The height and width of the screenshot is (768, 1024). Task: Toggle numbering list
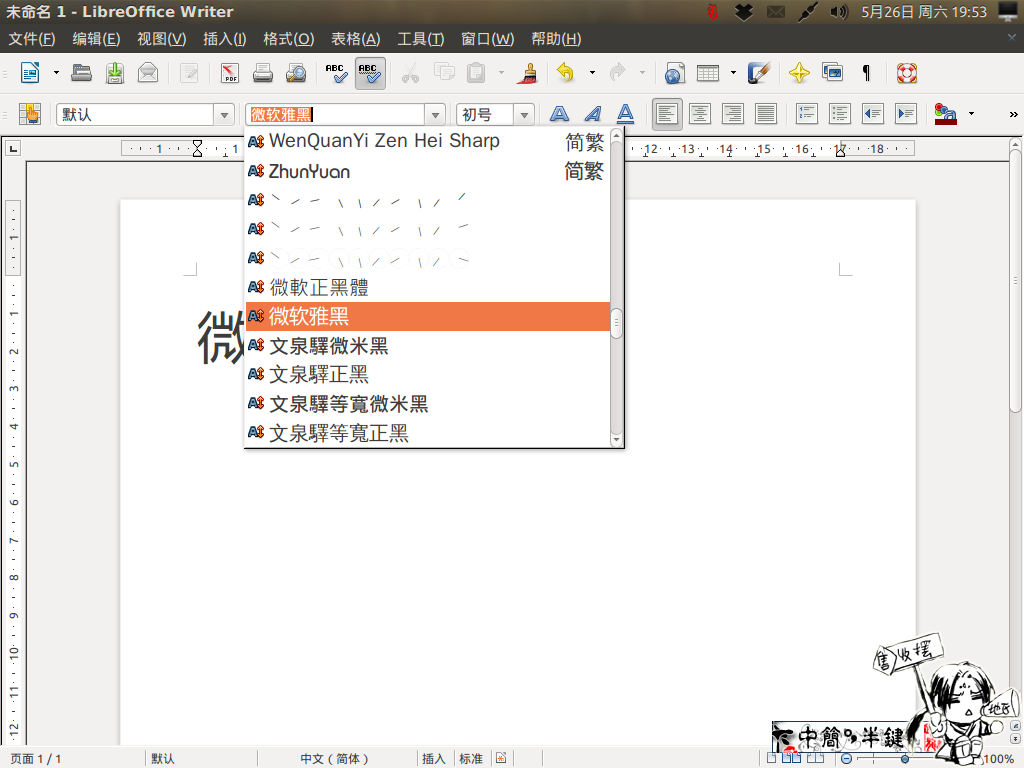807,114
